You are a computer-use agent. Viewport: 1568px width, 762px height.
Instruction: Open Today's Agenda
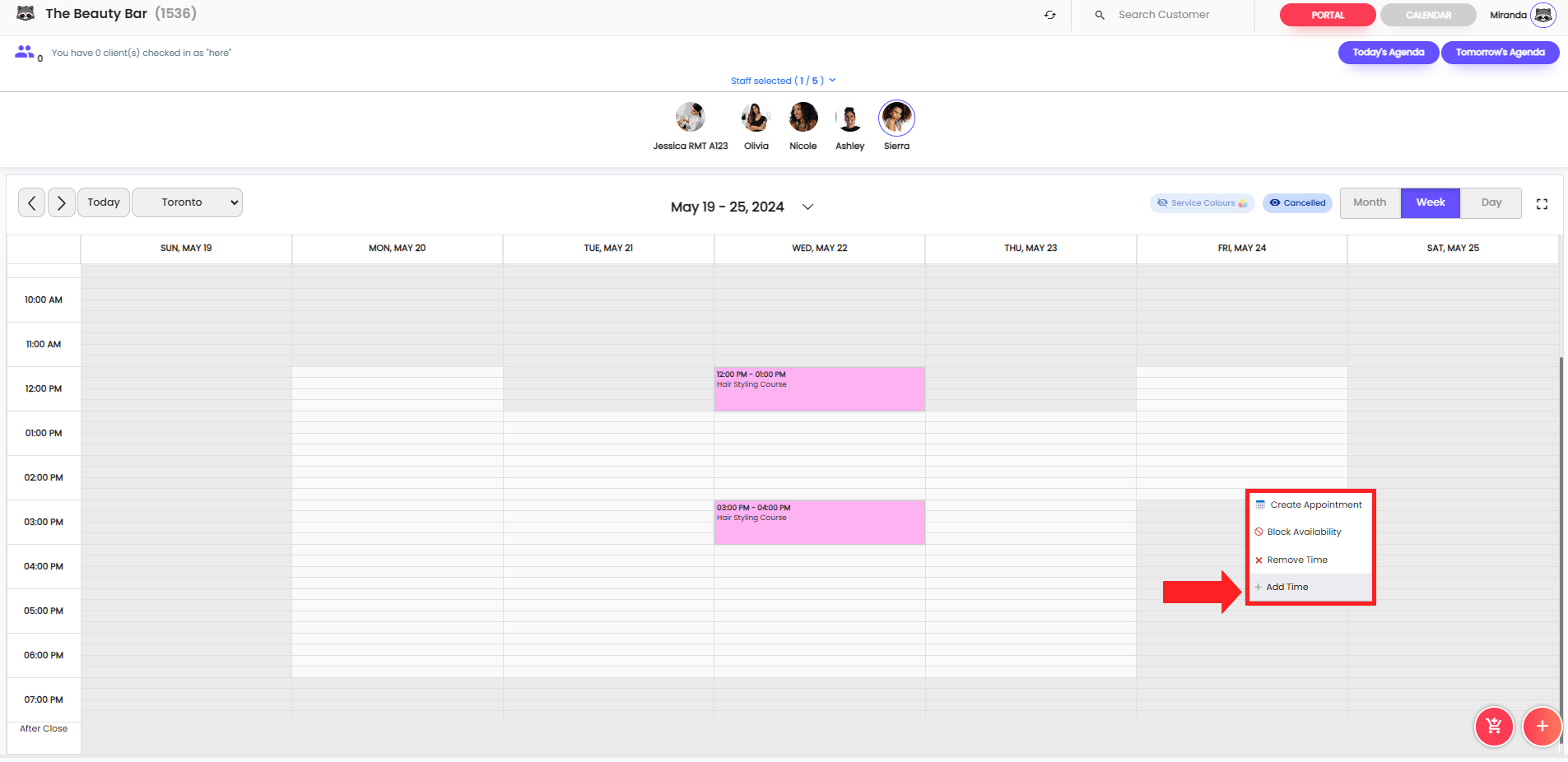(x=1388, y=53)
